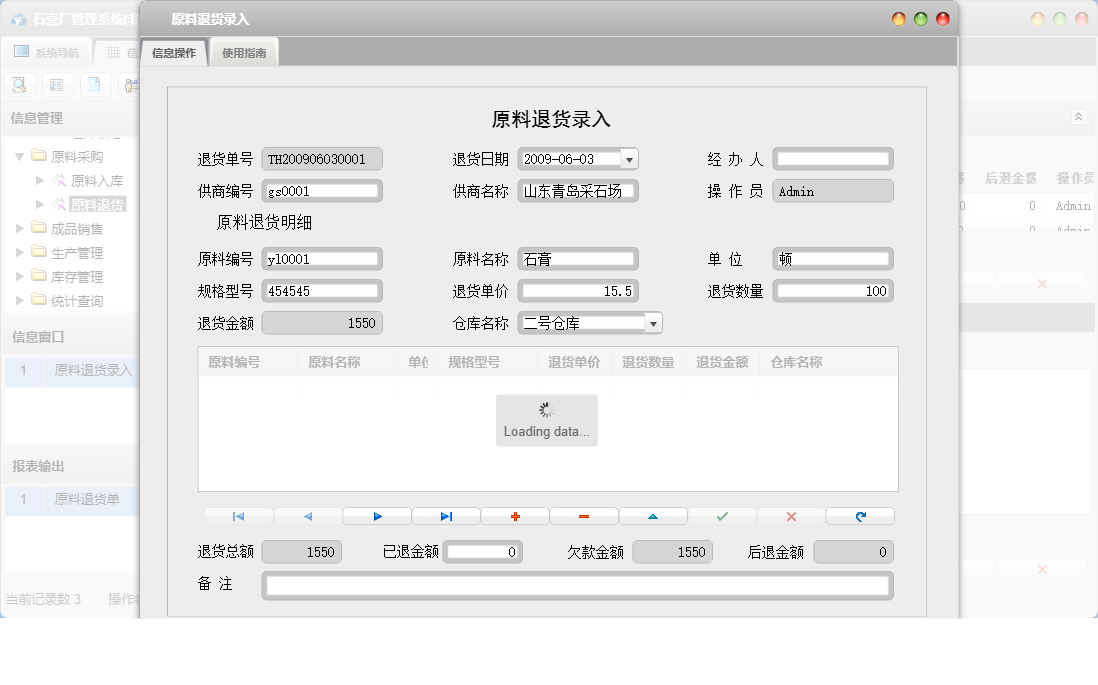Switch to the 使用指南 tab

[244, 50]
